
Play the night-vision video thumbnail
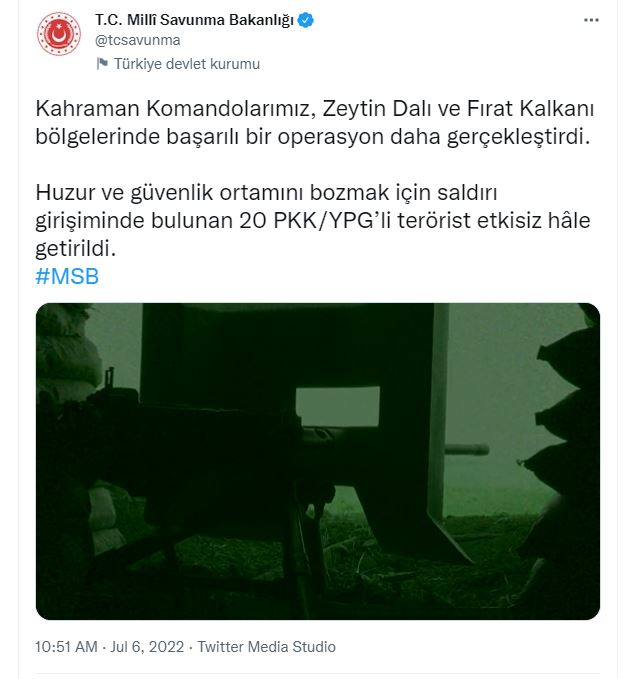[318, 461]
